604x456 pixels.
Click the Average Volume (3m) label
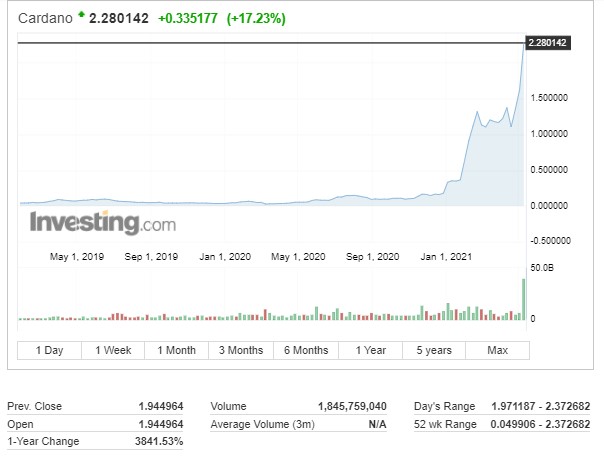tap(263, 424)
